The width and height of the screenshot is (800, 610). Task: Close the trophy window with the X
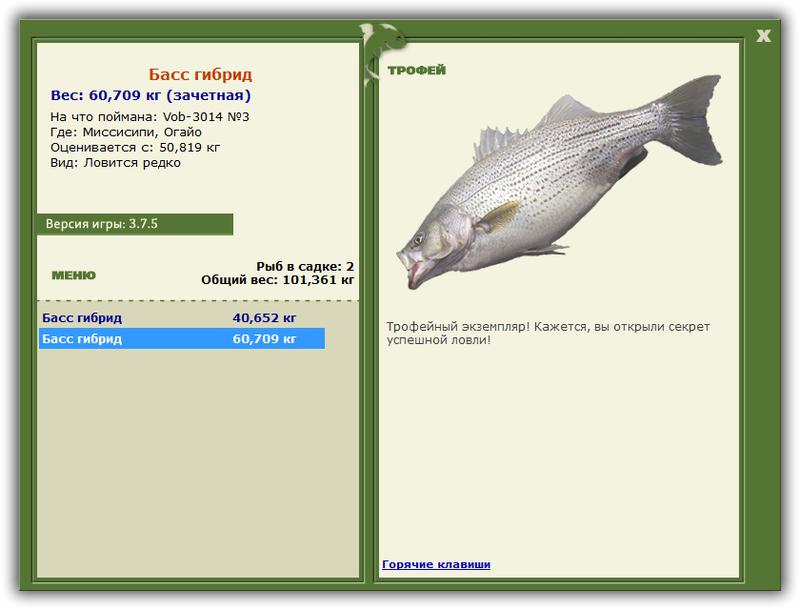point(763,36)
